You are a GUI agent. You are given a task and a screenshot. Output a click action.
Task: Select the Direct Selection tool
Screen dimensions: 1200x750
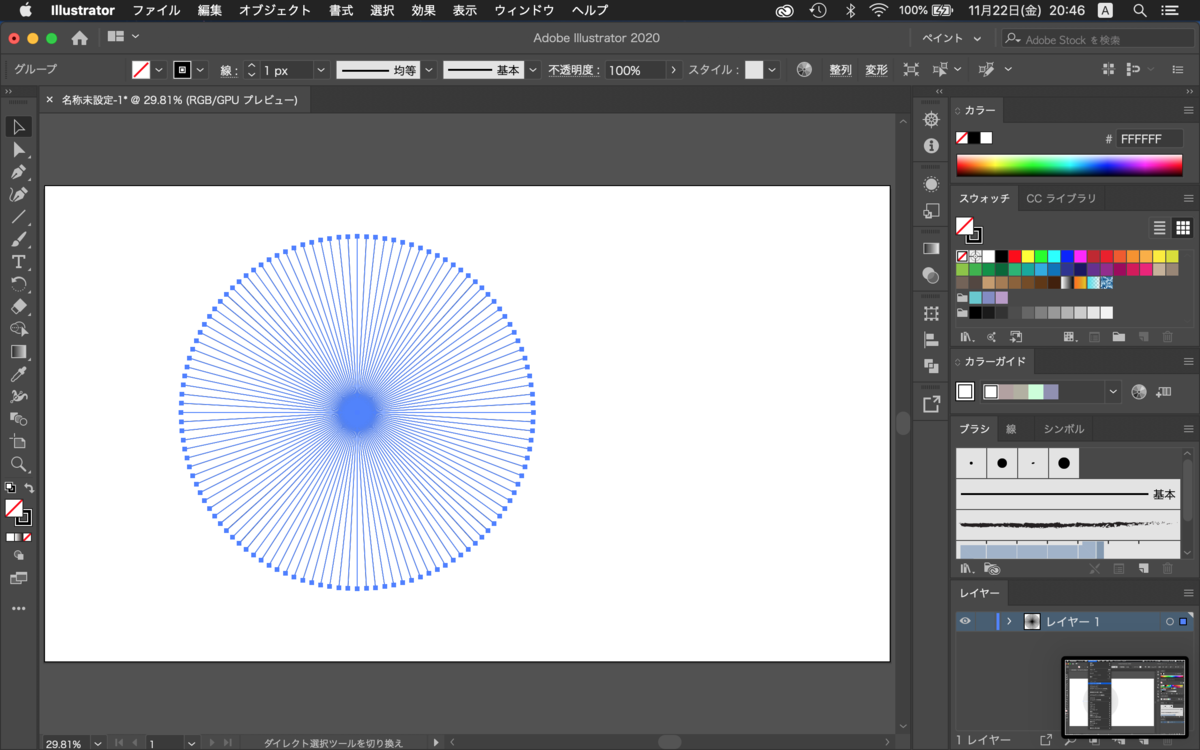(x=18, y=150)
